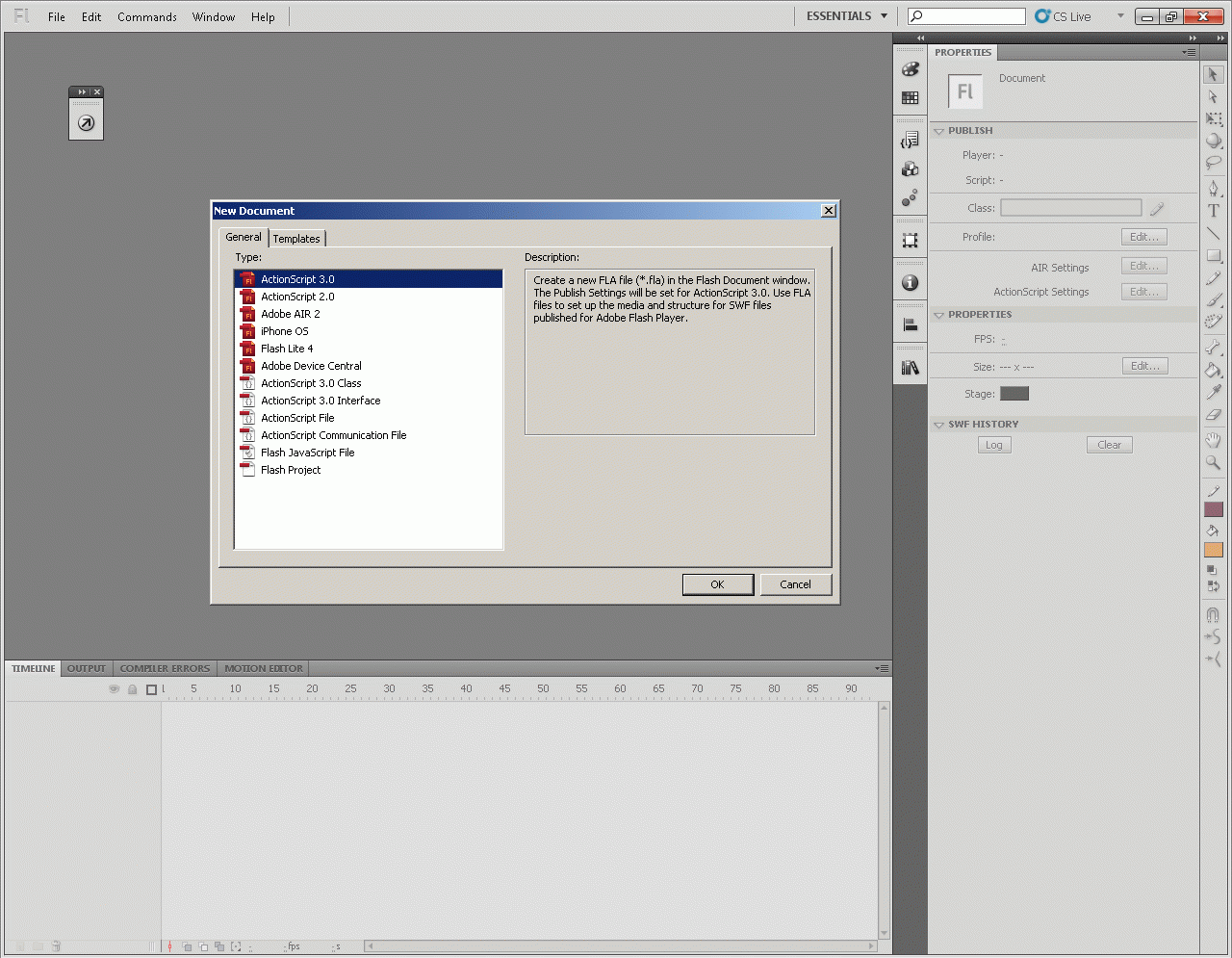
Task: Expand the icon dock panels arrows
Action: (x=920, y=39)
